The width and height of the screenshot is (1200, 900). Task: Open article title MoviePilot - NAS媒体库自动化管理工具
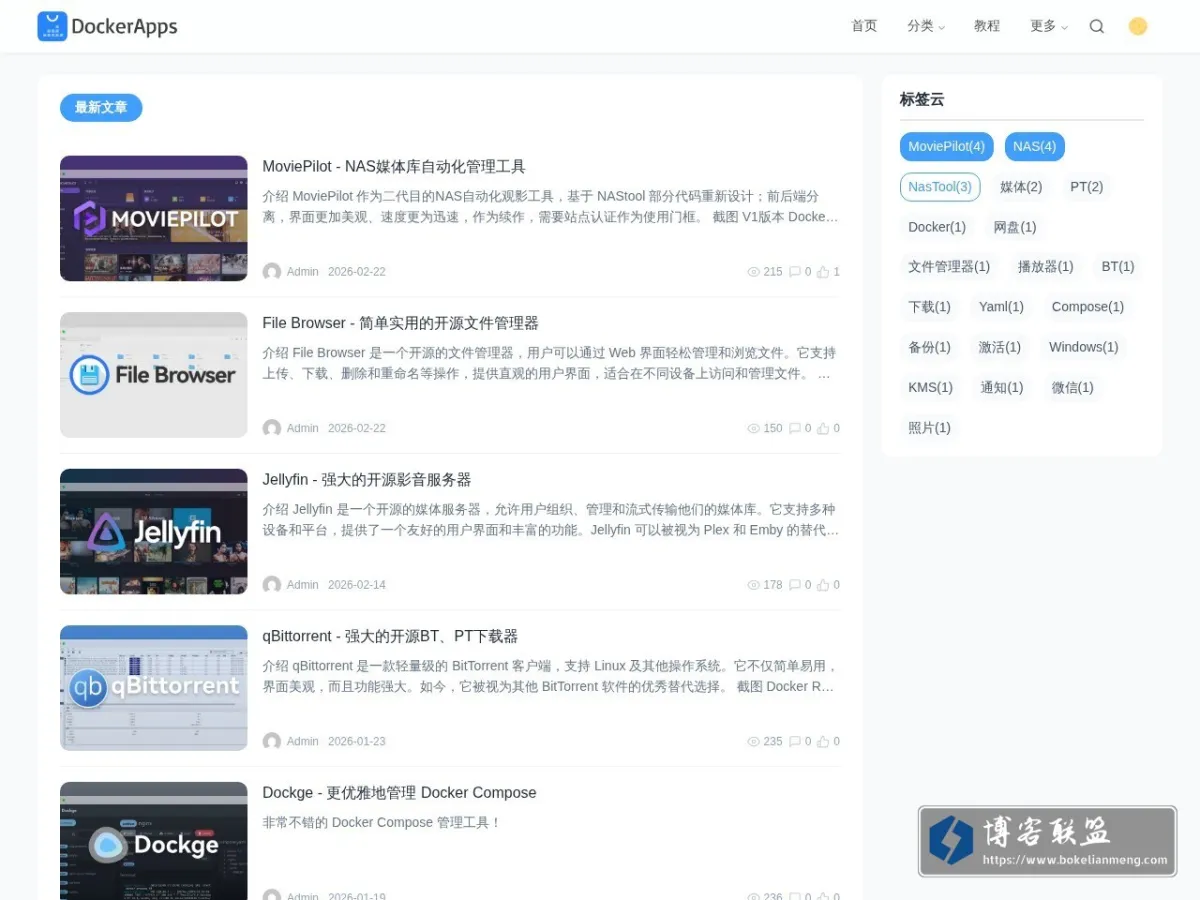(x=394, y=167)
